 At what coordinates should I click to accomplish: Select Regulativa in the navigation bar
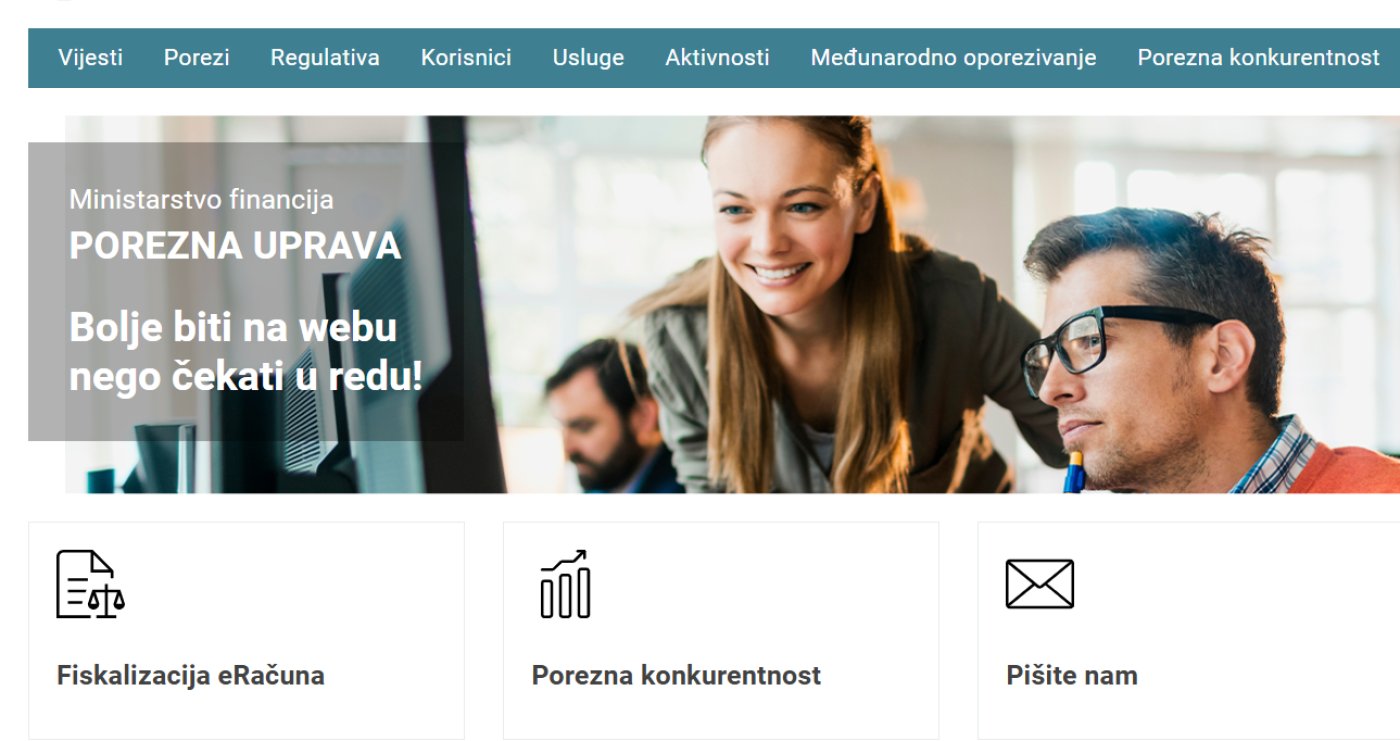click(x=325, y=58)
